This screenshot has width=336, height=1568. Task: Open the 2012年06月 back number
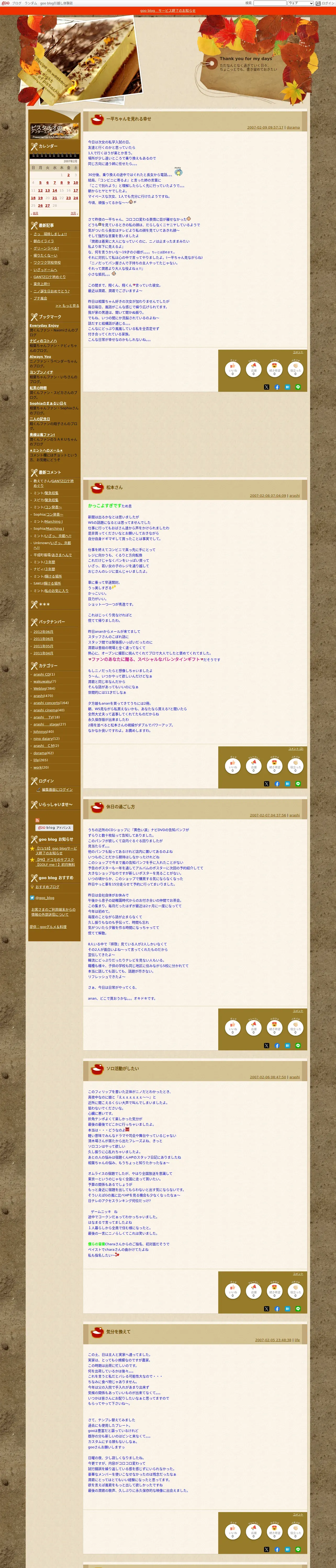pos(43,632)
